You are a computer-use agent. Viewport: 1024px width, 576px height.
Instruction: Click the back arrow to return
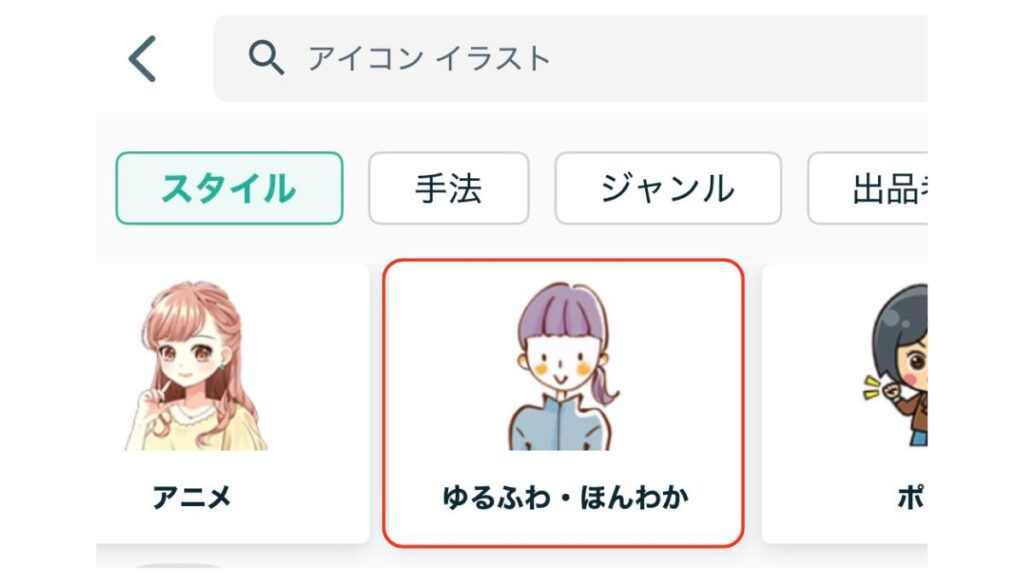click(142, 57)
